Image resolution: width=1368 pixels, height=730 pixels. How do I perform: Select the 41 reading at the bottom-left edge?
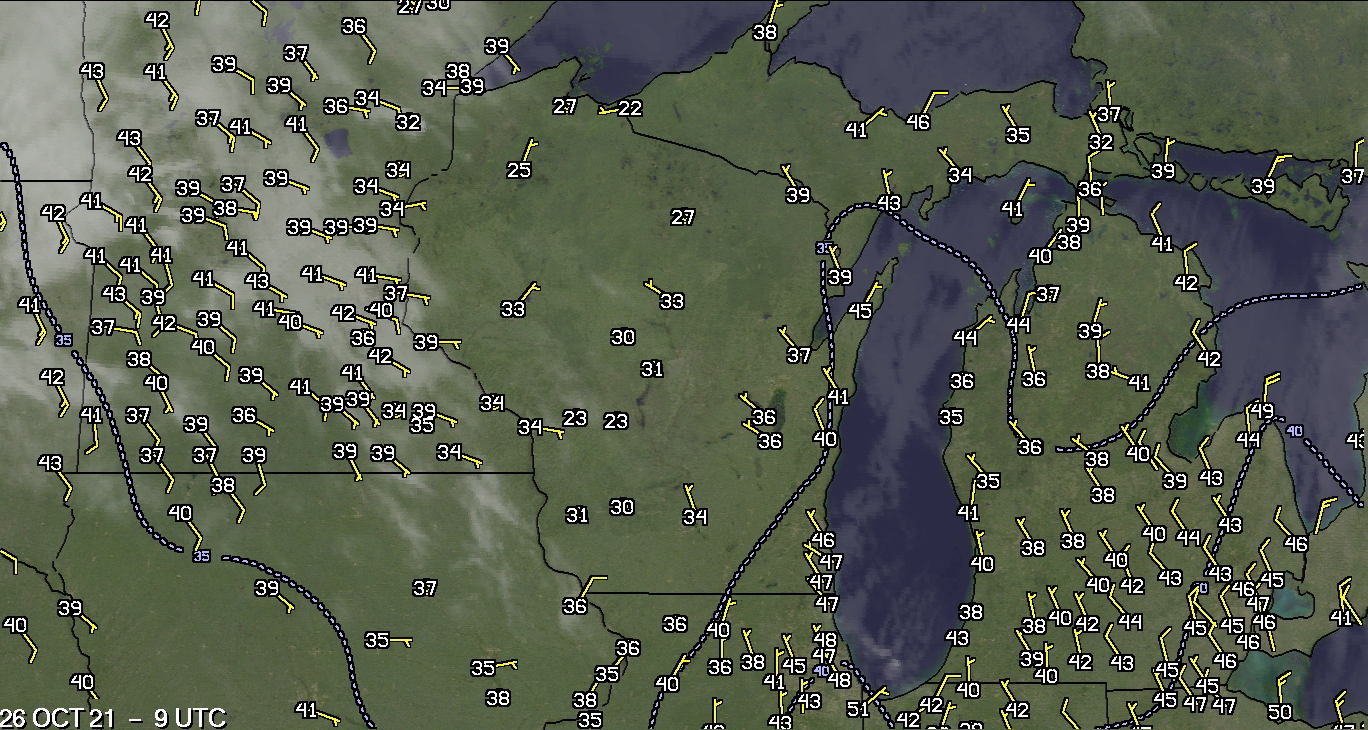(306, 710)
